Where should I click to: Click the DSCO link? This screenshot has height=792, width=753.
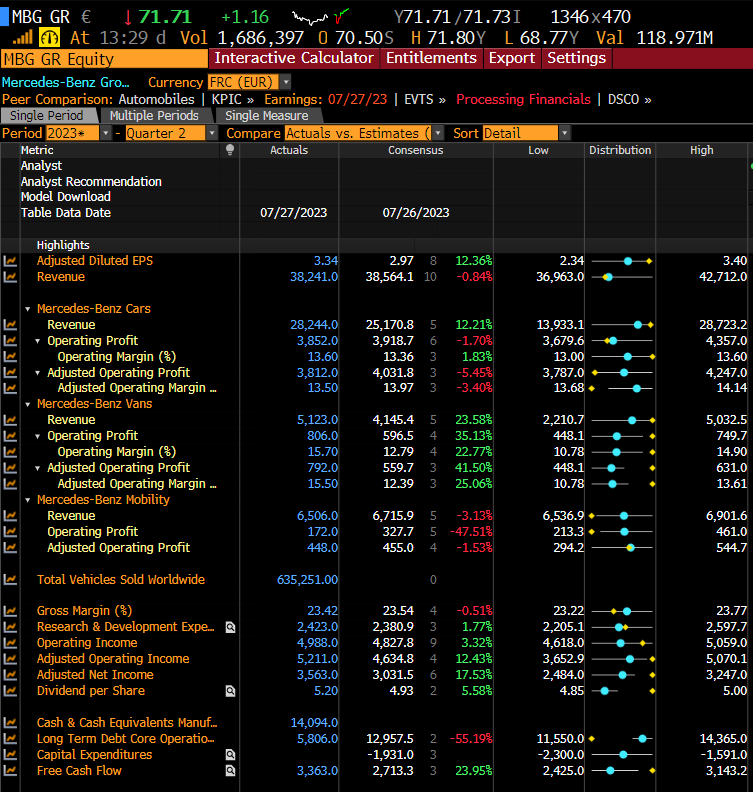coord(629,99)
